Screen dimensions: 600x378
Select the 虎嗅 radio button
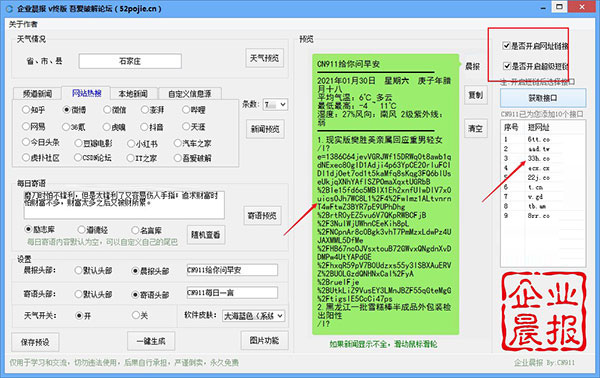114,127
